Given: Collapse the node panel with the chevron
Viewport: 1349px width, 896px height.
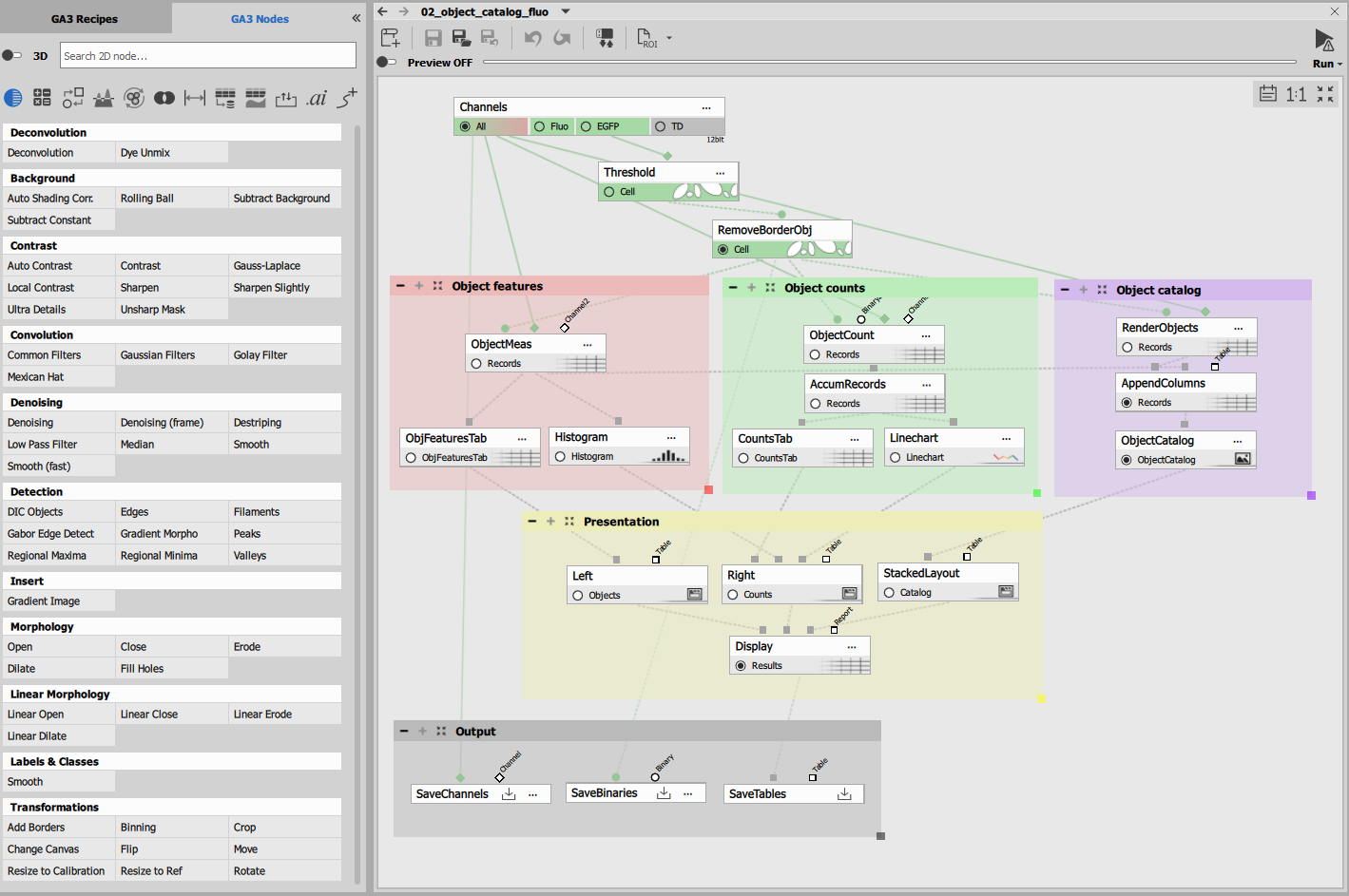Looking at the screenshot, I should 356,17.
